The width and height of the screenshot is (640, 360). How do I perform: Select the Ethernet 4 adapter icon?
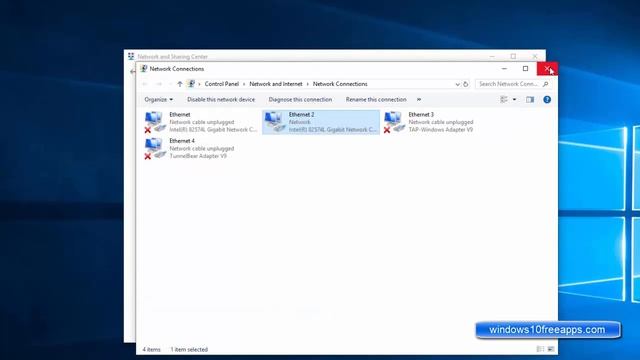(155, 148)
